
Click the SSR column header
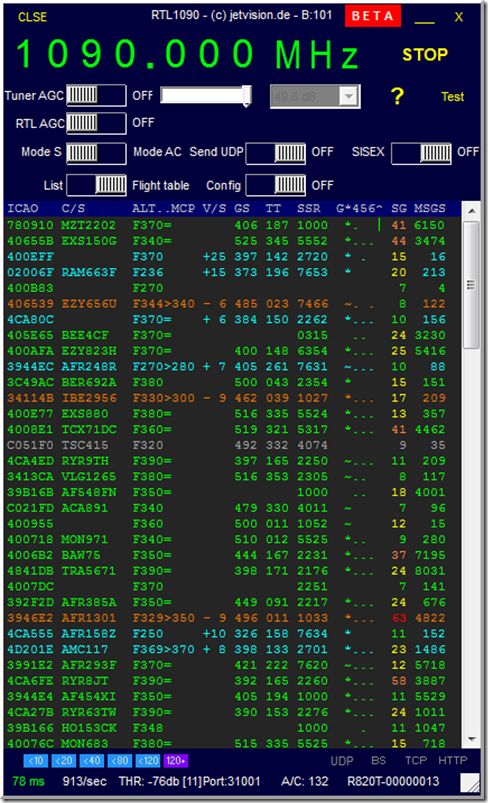tap(309, 208)
